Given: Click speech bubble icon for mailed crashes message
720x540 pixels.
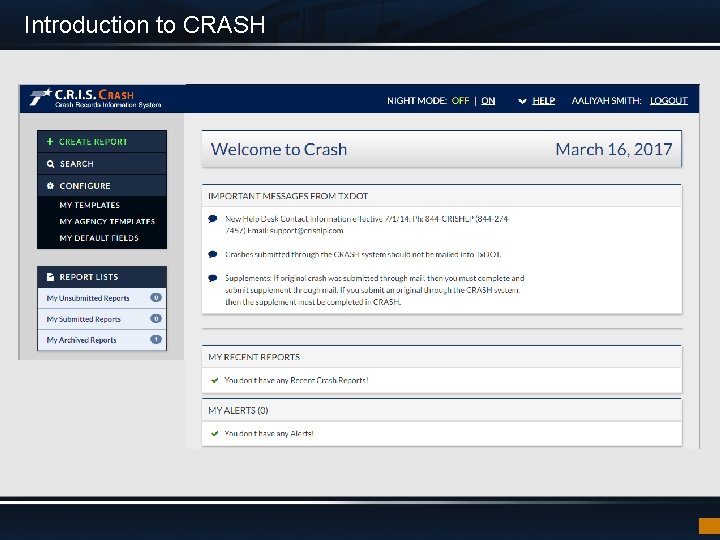Looking at the screenshot, I should coord(213,254).
